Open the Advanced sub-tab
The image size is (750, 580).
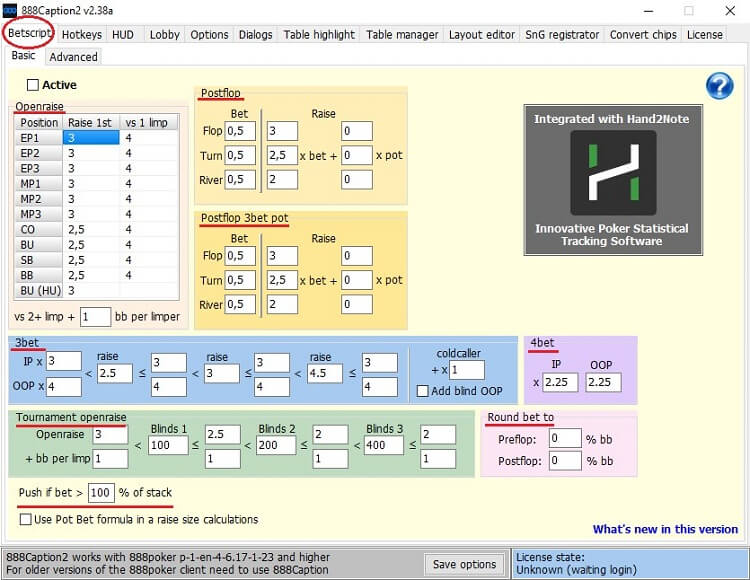pyautogui.click(x=73, y=57)
